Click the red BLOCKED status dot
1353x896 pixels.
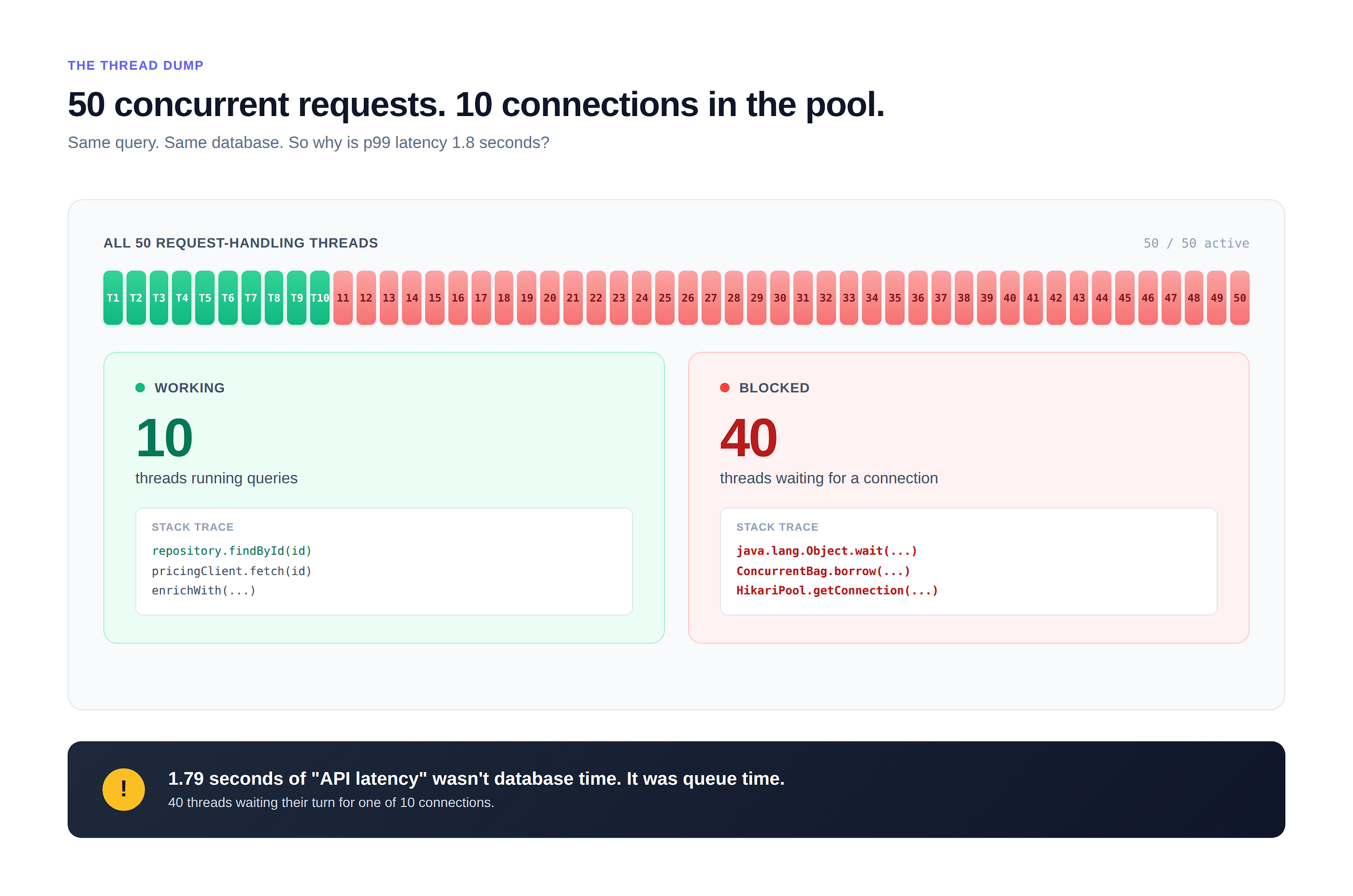pos(724,388)
